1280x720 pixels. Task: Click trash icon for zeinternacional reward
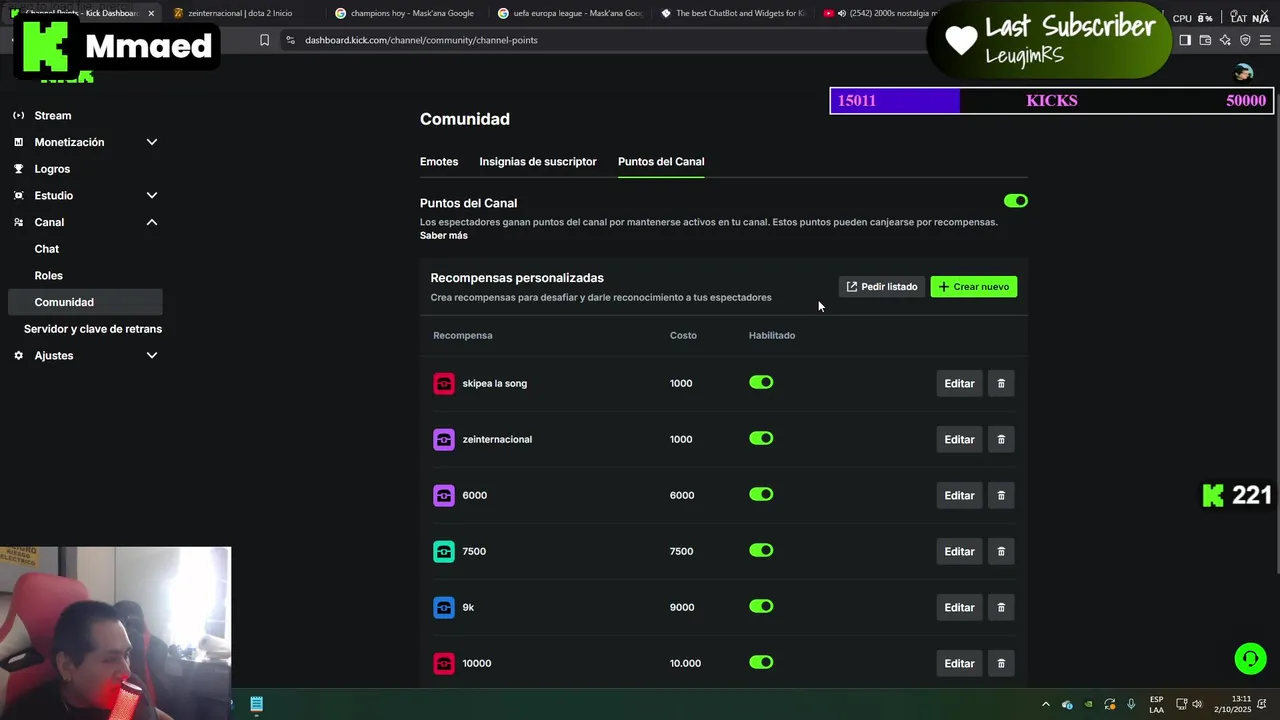pos(1001,440)
